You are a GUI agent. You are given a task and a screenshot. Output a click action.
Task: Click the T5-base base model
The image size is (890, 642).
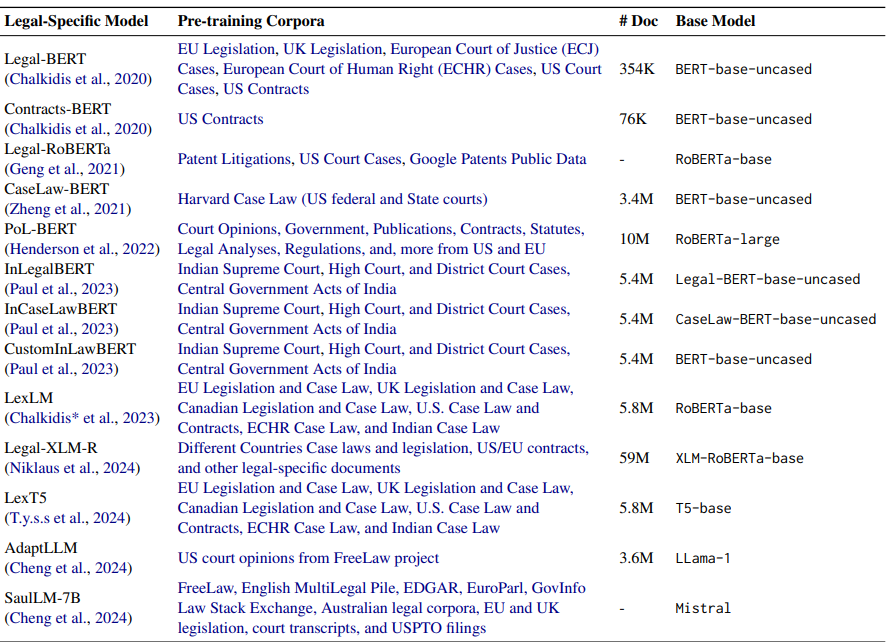click(x=703, y=508)
